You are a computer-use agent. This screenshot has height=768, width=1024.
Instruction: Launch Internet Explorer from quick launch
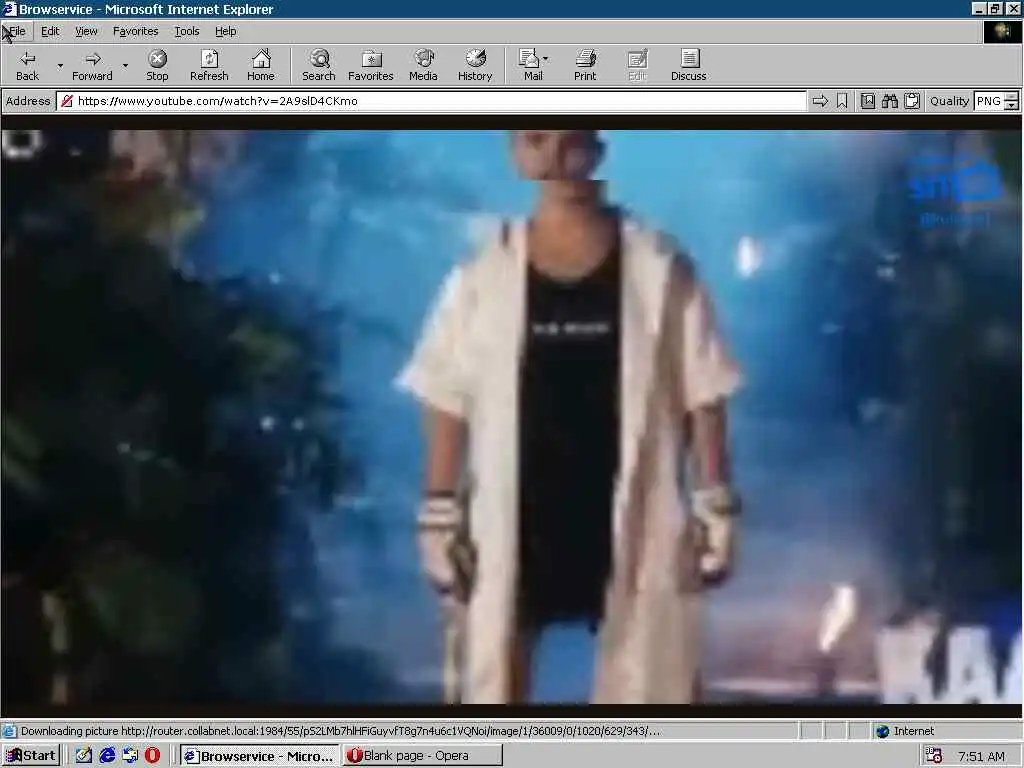click(x=107, y=756)
